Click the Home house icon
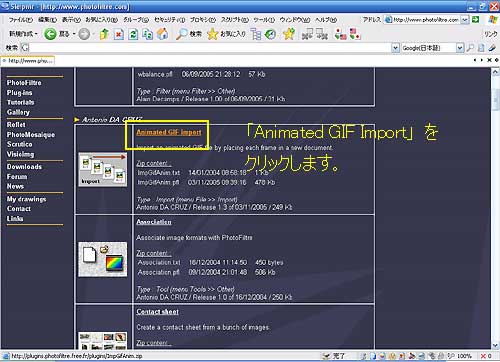Image resolution: width=500 pixels, height=362 pixels. 162,34
